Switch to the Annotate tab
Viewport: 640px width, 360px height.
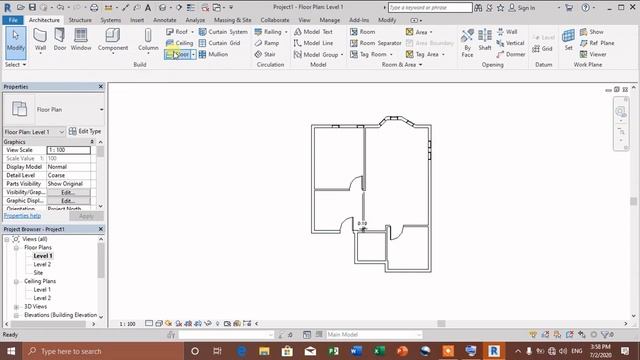[164, 20]
